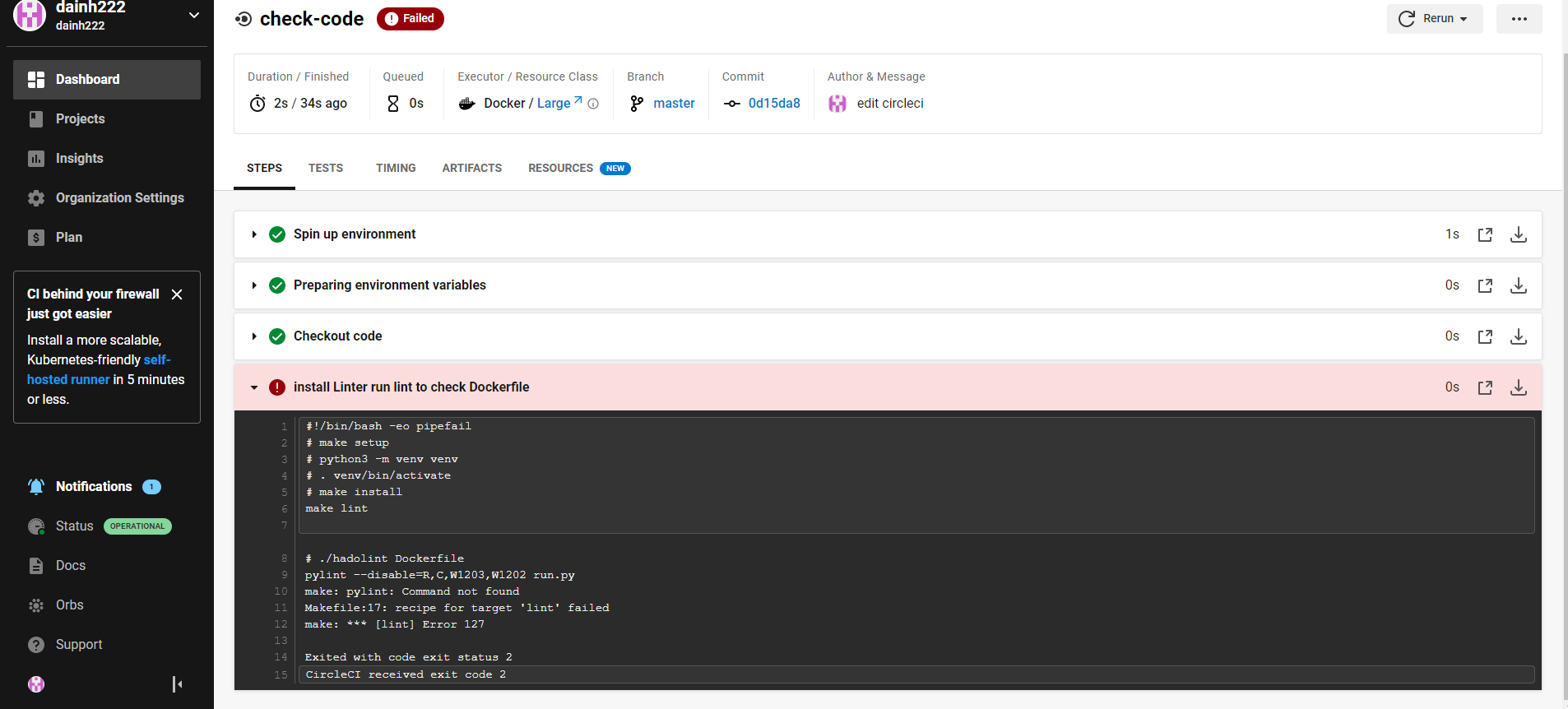Click the Insights bar chart icon
Image resolution: width=1568 pixels, height=709 pixels.
[x=36, y=159]
